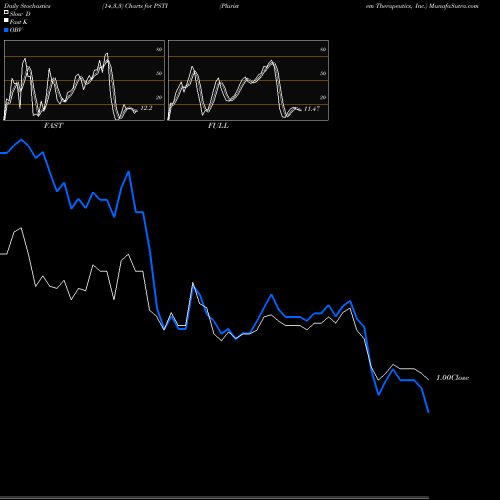This screenshot has height=500, width=500.
Task: Click the FULL chart label
Action: pos(218,126)
